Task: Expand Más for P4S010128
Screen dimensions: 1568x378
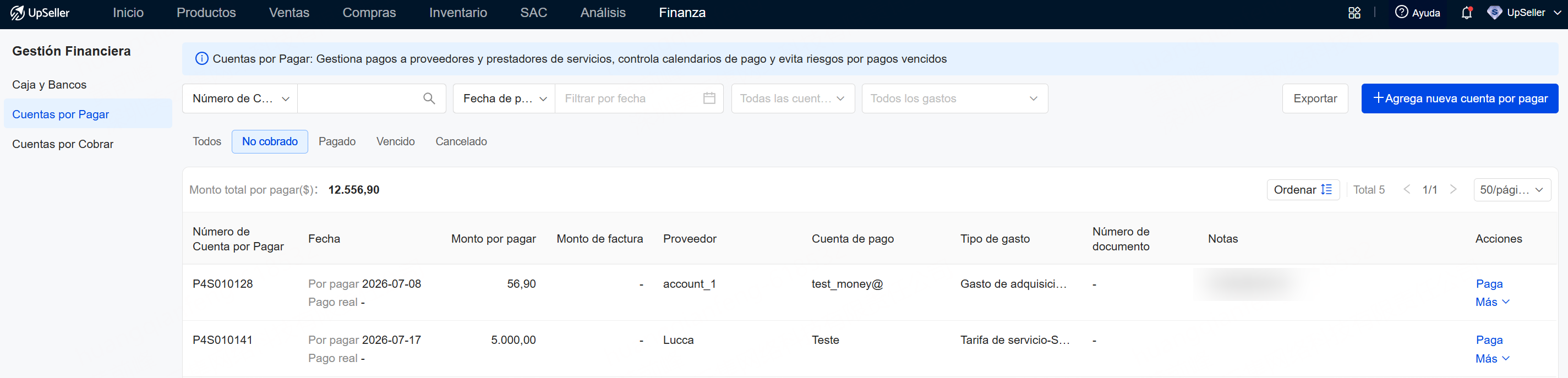Action: 1492,303
